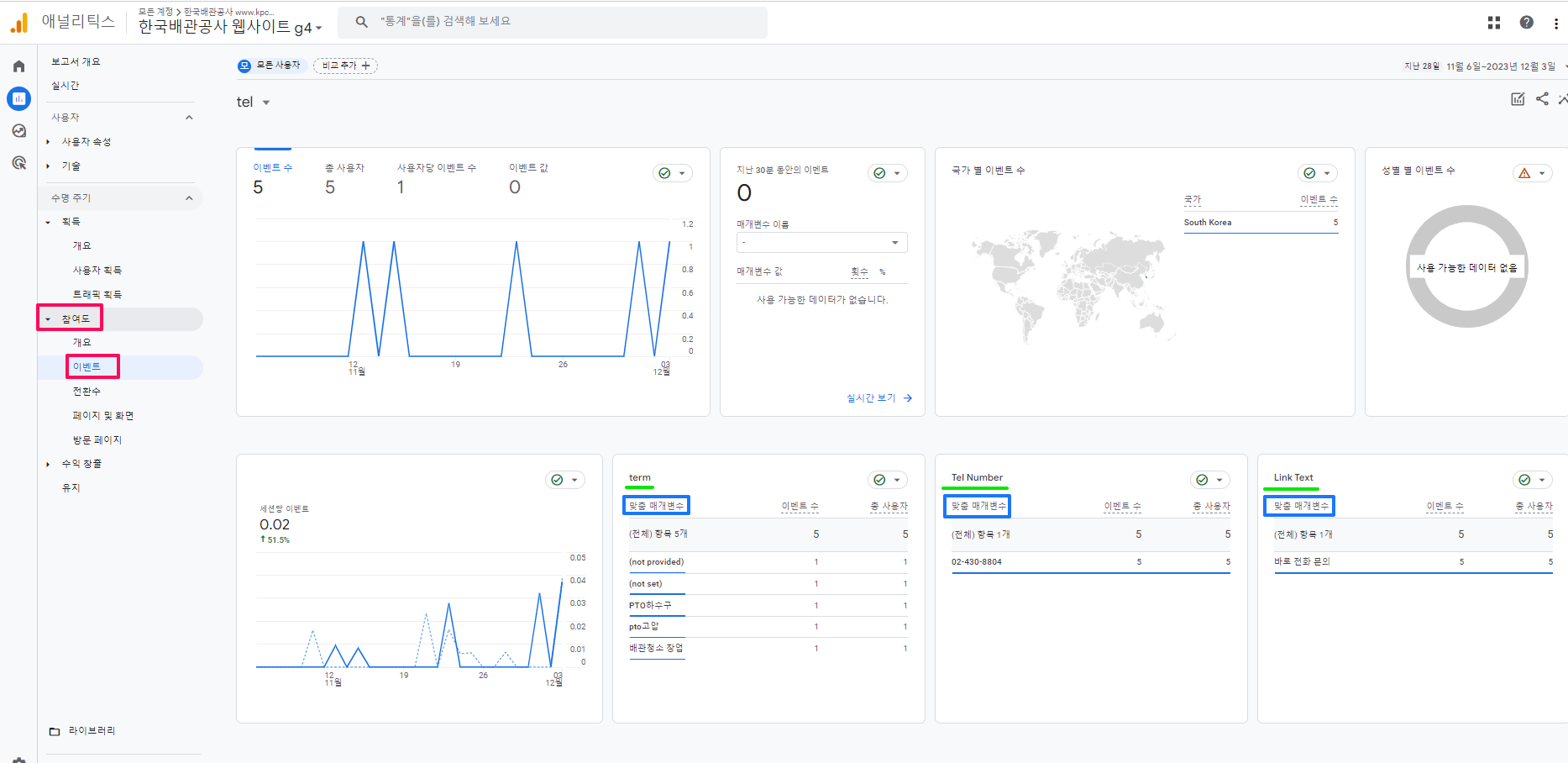Open the three-dot more options menu

[1556, 23]
